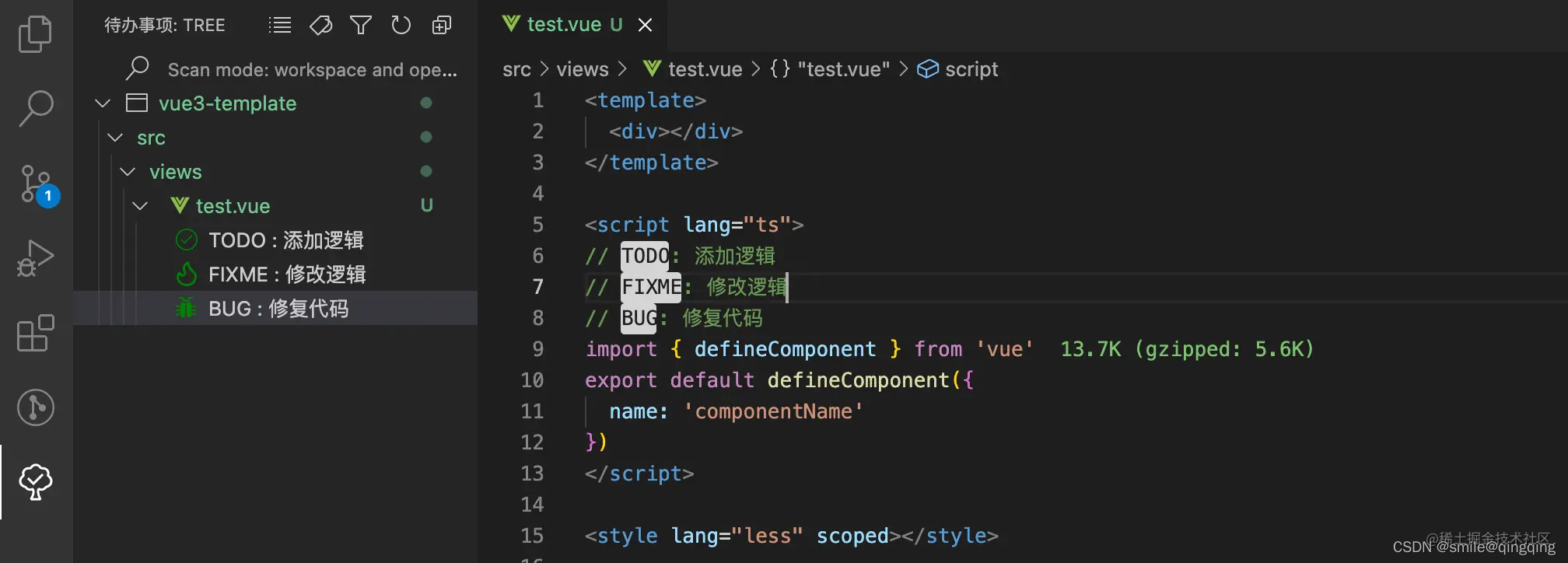Click the scan mode magnifier icon

137,68
